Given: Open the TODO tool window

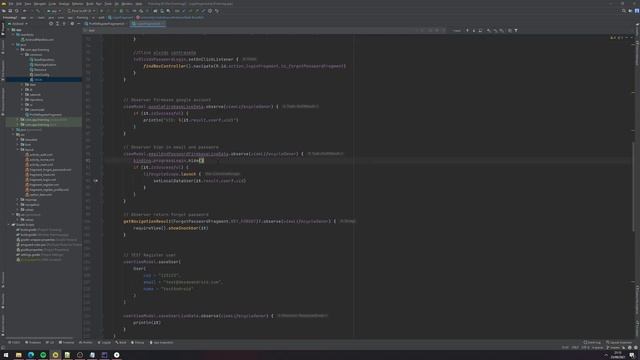Looking at the screenshot, I should 14,342.
